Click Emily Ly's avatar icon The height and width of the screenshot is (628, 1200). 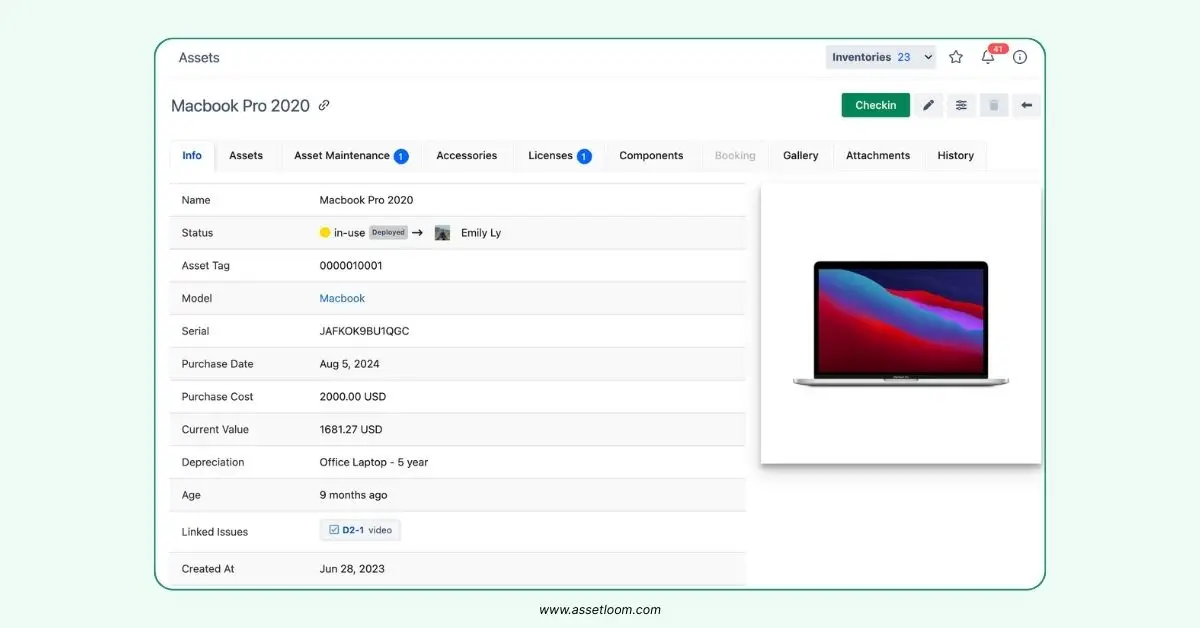click(x=442, y=232)
